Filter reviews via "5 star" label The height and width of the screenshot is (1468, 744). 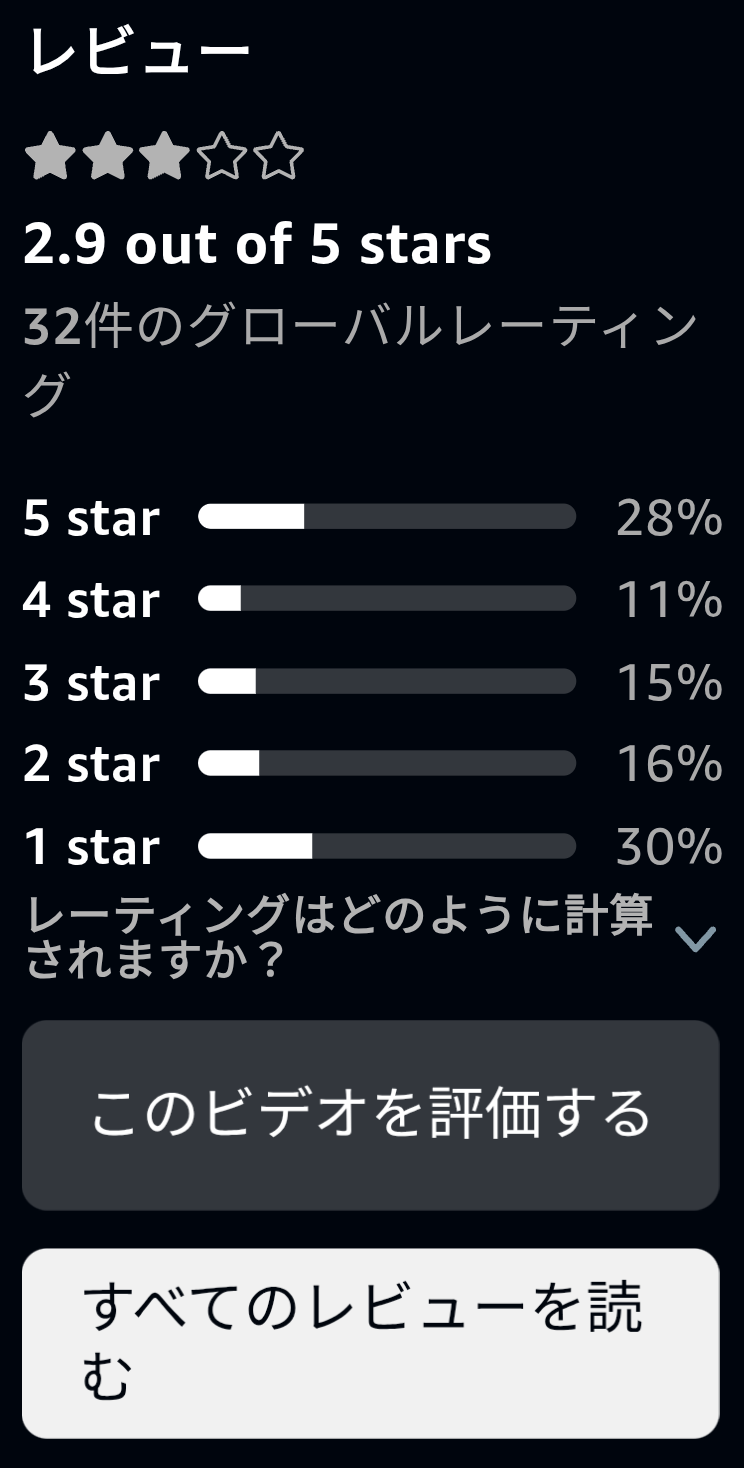(x=91, y=518)
